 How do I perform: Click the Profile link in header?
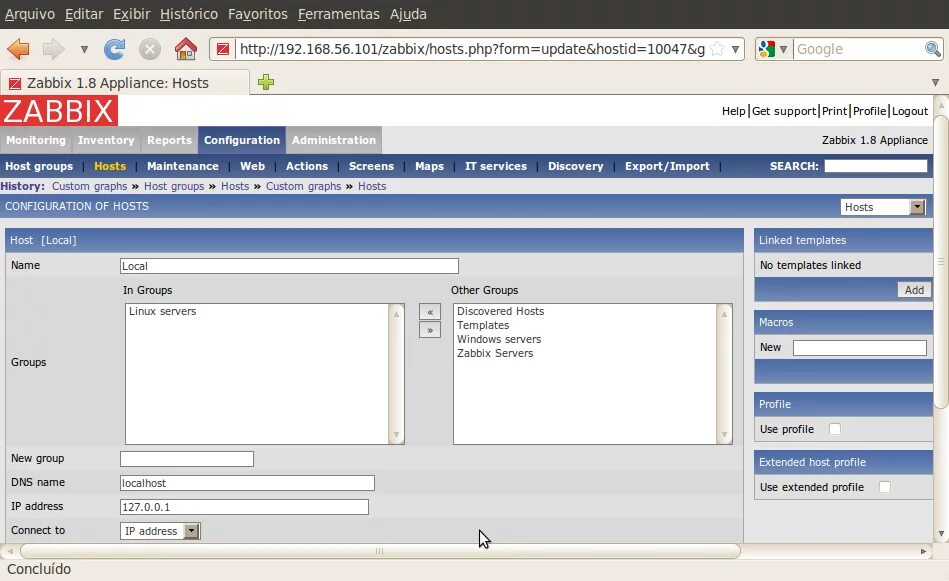(x=869, y=111)
